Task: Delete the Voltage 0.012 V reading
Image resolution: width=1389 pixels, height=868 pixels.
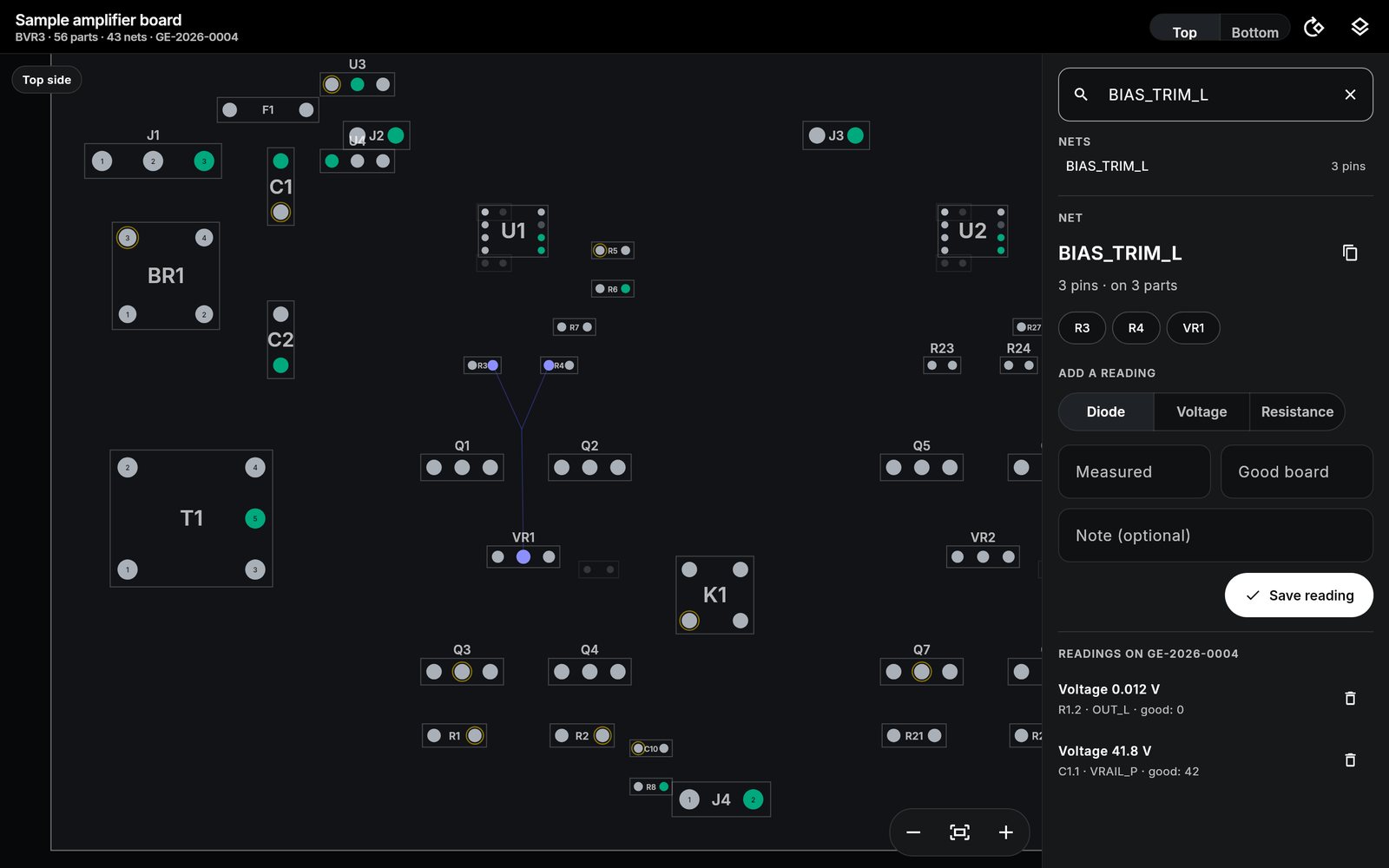Action: pos(1350,698)
